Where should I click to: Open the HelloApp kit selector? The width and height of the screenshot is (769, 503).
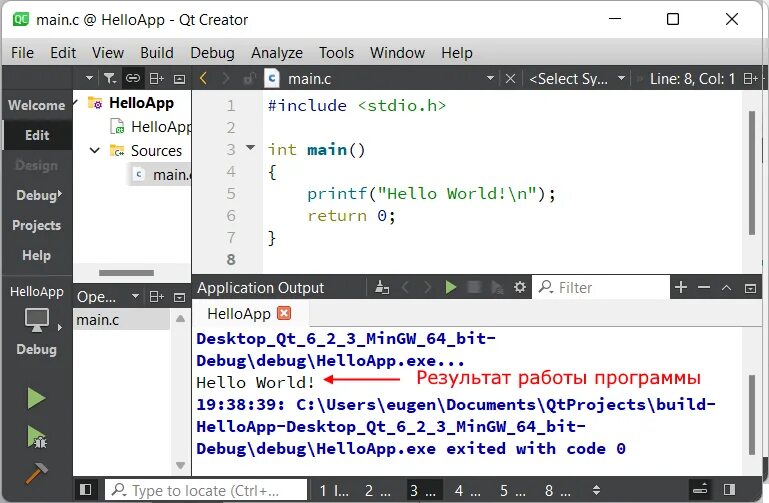37,320
